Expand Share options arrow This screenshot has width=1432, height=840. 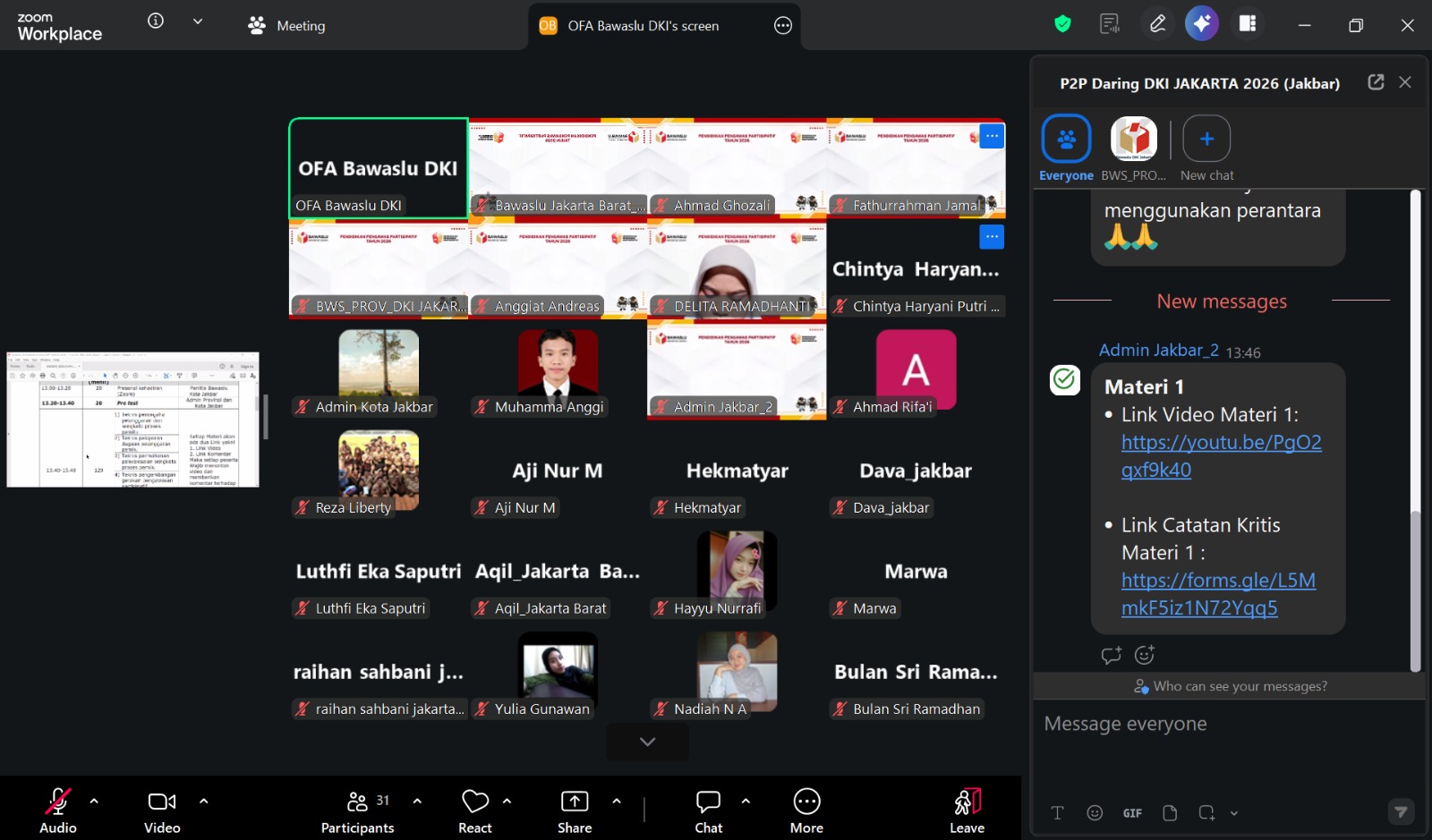click(x=617, y=801)
